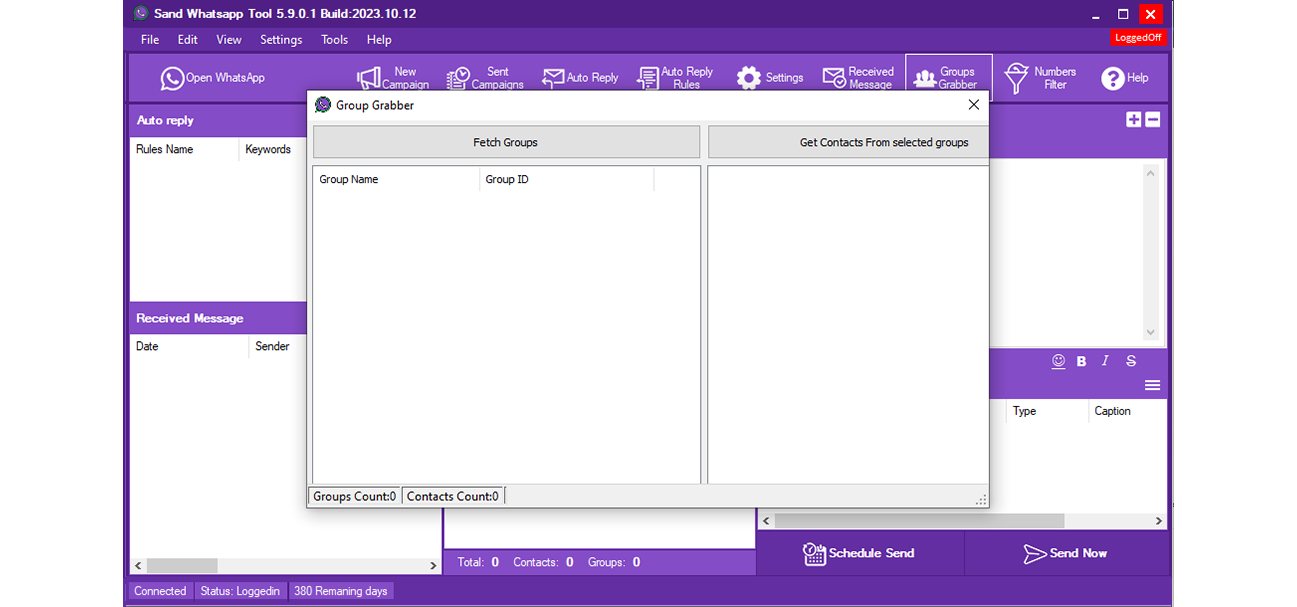The image size is (1297, 607).
Task: Click the Fetch Groups button
Action: coord(506,142)
